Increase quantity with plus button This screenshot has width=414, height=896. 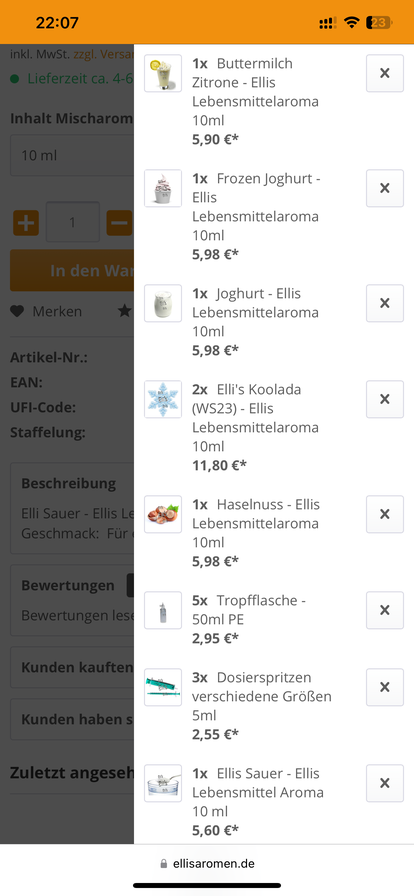point(26,223)
